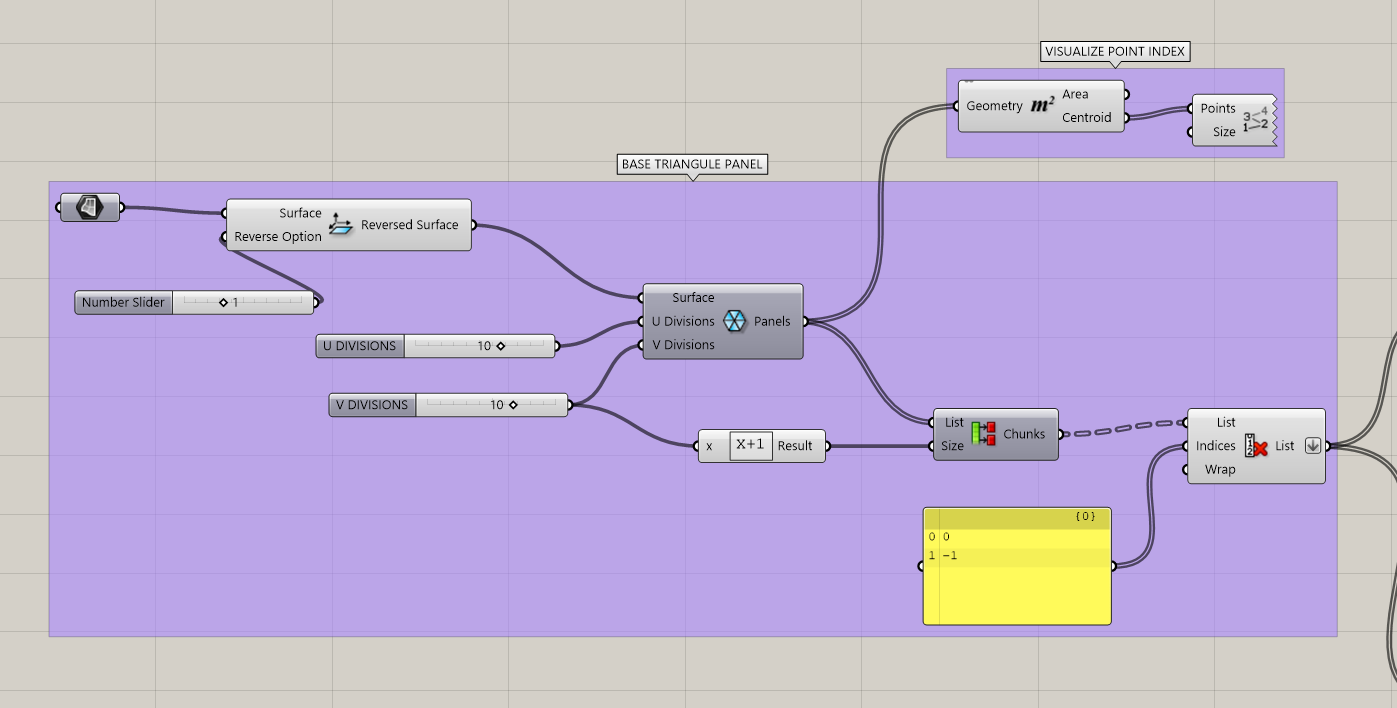Click the List input of Cull Index
The width and height of the screenshot is (1397, 708).
tap(1226, 422)
